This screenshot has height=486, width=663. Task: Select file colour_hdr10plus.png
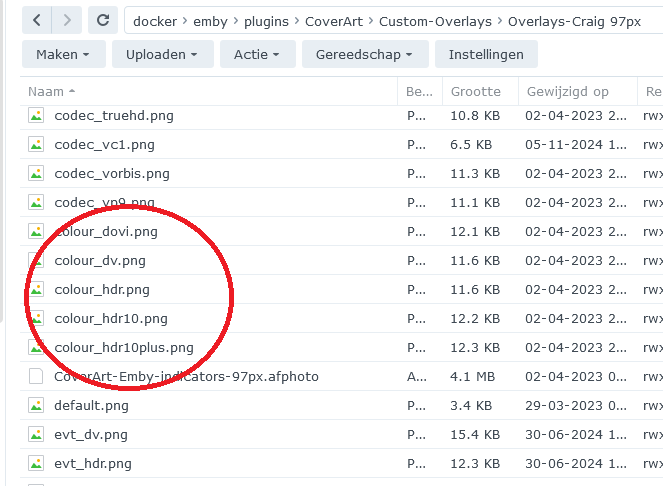[x=124, y=347]
